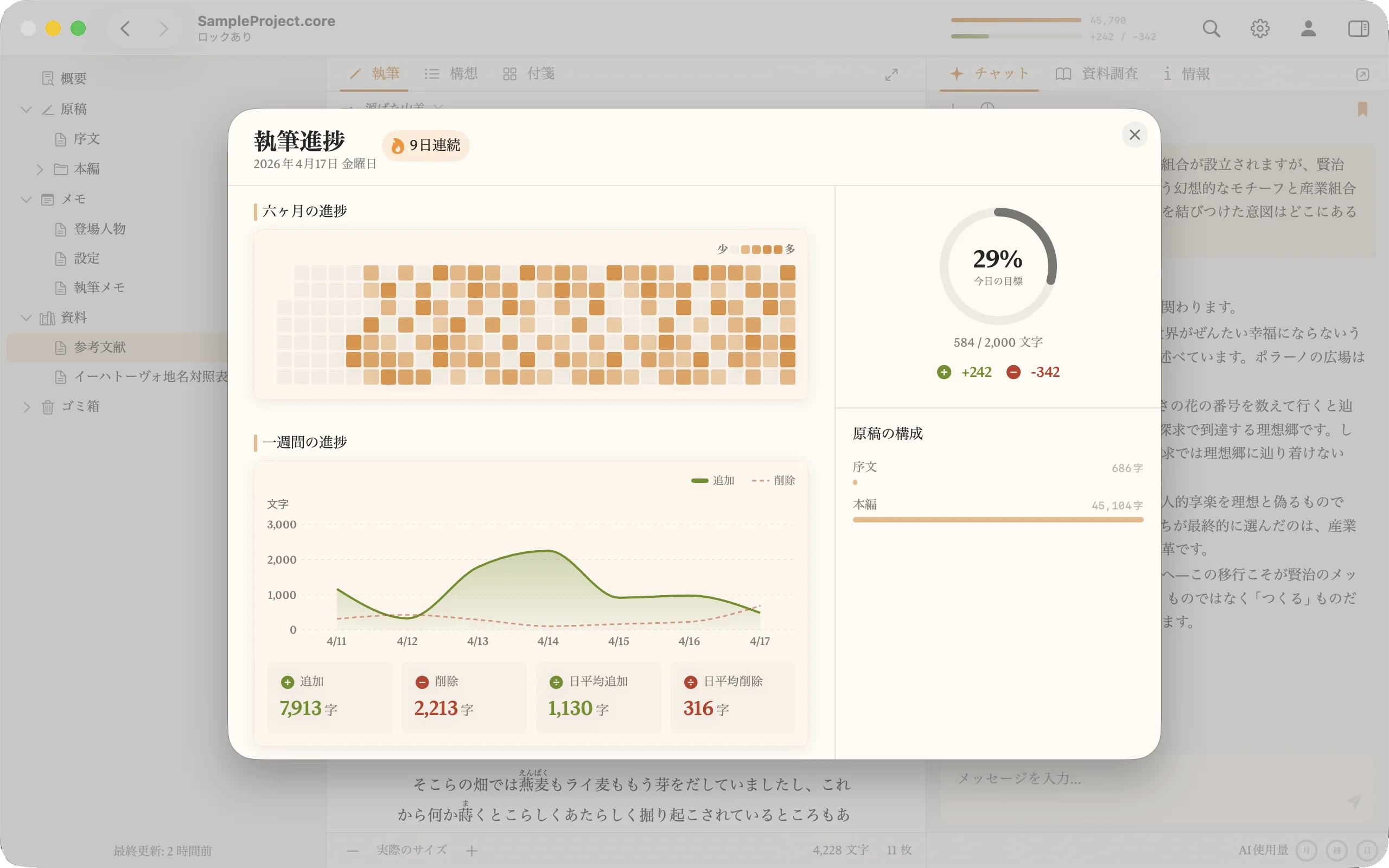Select 参考文献 in sidebar
The width and height of the screenshot is (1389, 868).
pos(118,347)
